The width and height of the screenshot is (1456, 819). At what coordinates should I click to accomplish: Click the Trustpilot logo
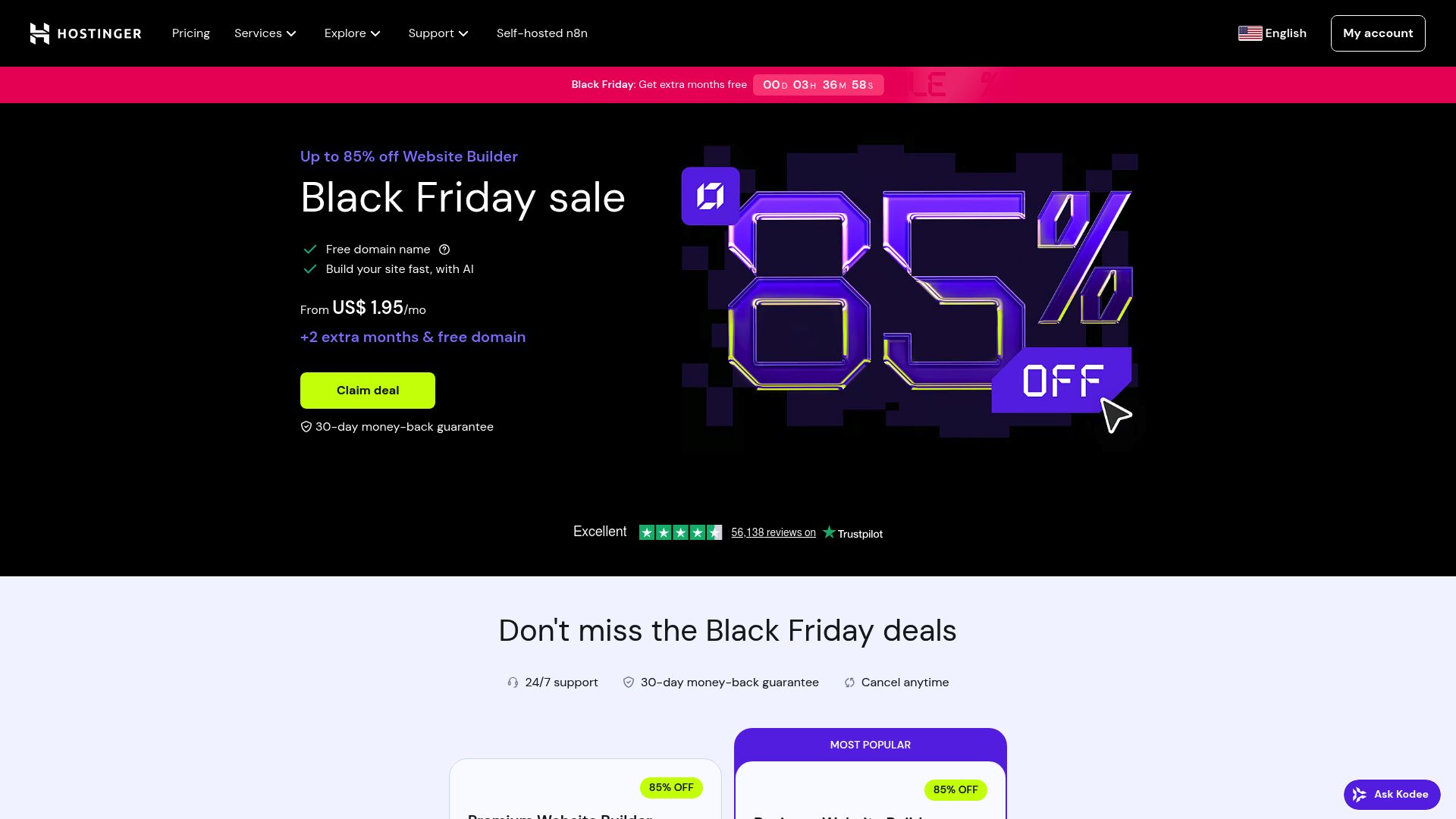852,533
